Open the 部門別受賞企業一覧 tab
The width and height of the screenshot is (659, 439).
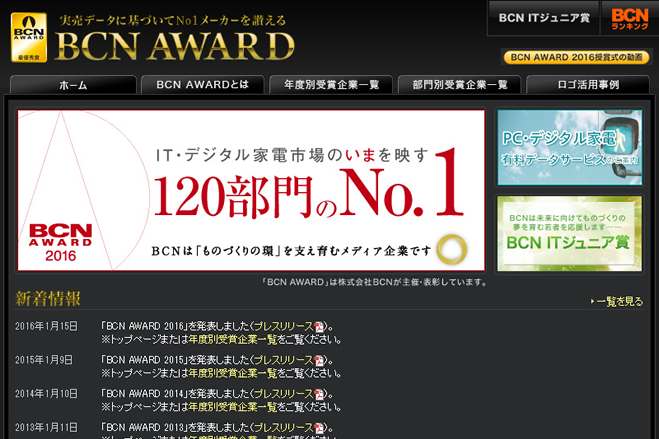click(x=460, y=84)
